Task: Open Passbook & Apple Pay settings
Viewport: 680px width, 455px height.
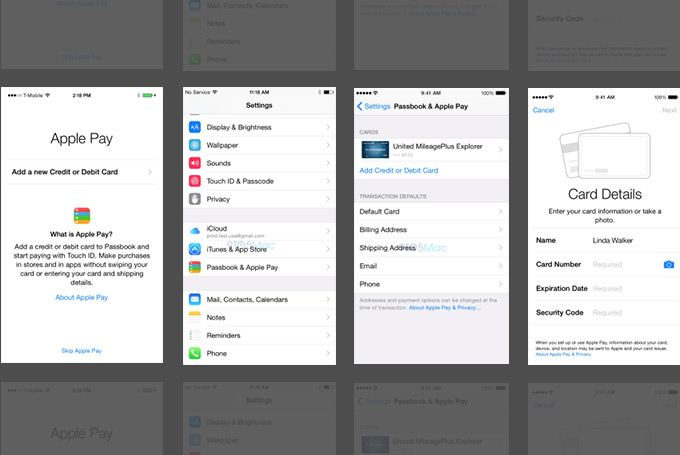Action: tap(259, 267)
